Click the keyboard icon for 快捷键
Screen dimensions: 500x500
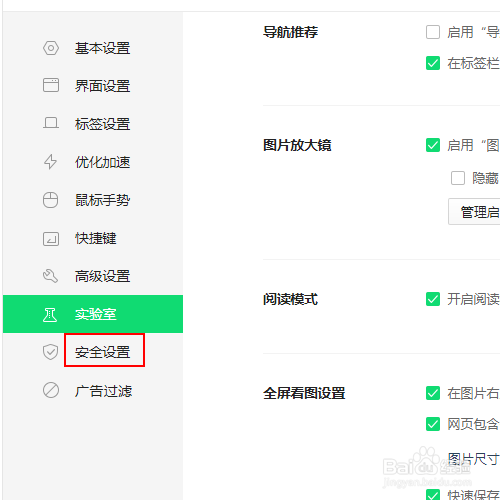[51, 239]
